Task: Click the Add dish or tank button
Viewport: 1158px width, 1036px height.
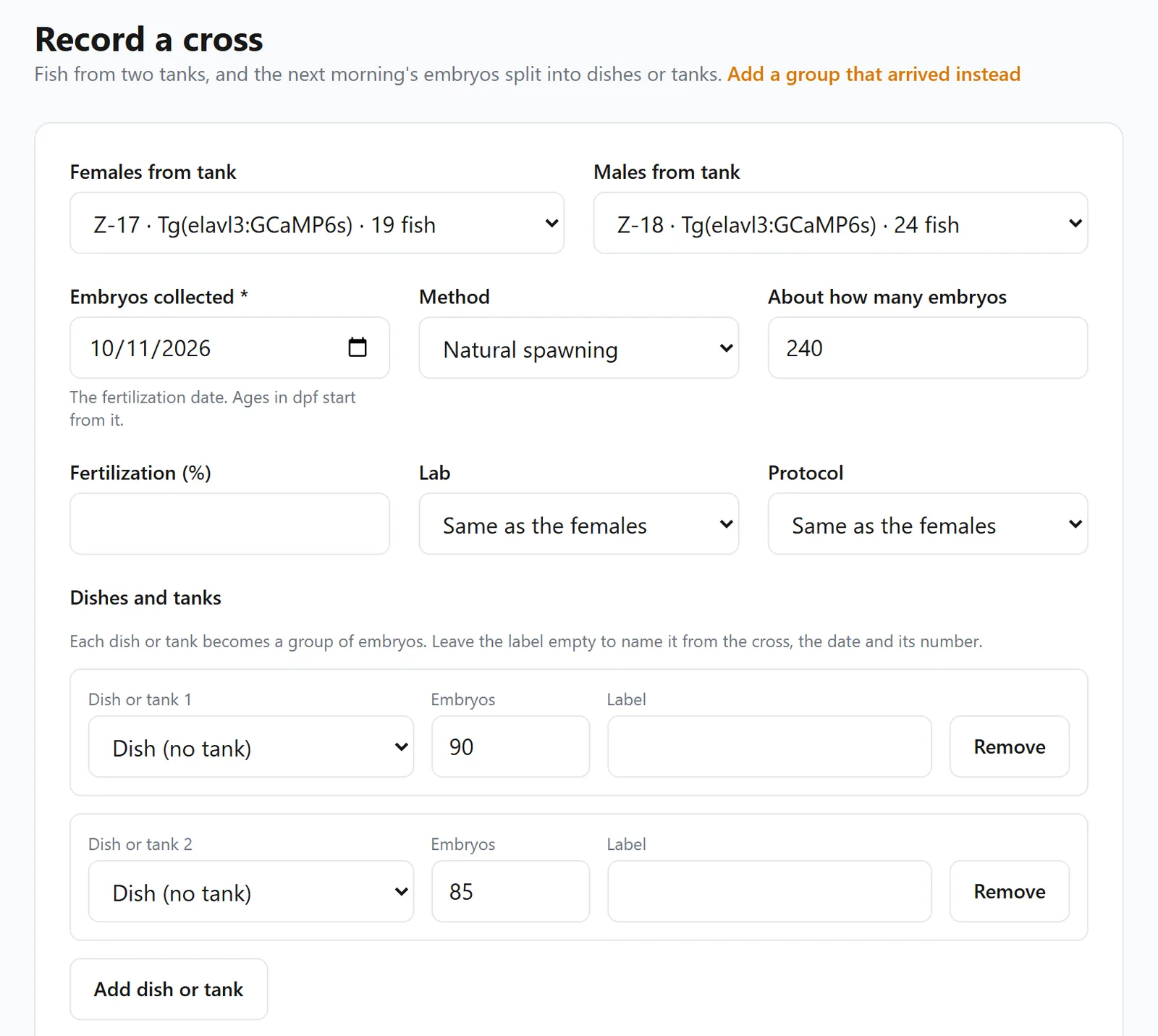Action: (x=169, y=990)
